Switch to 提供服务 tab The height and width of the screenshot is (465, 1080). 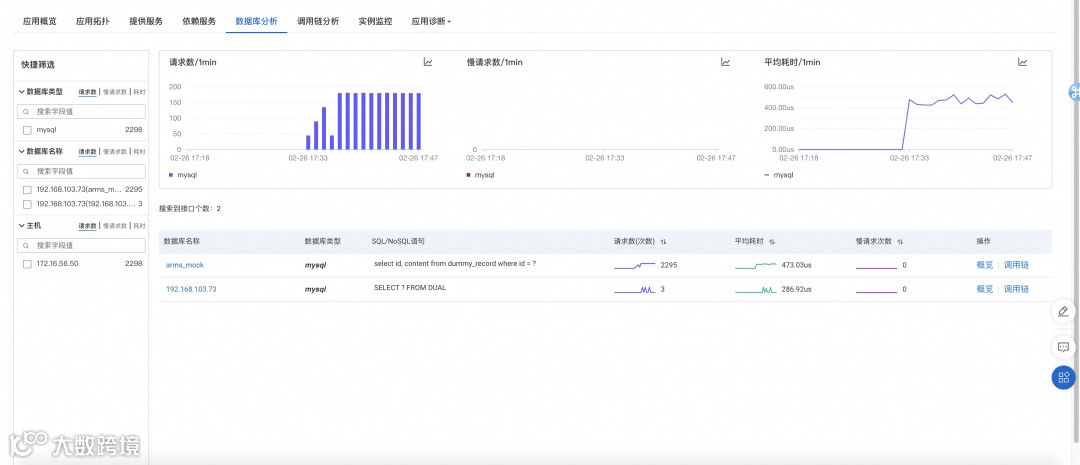(146, 21)
